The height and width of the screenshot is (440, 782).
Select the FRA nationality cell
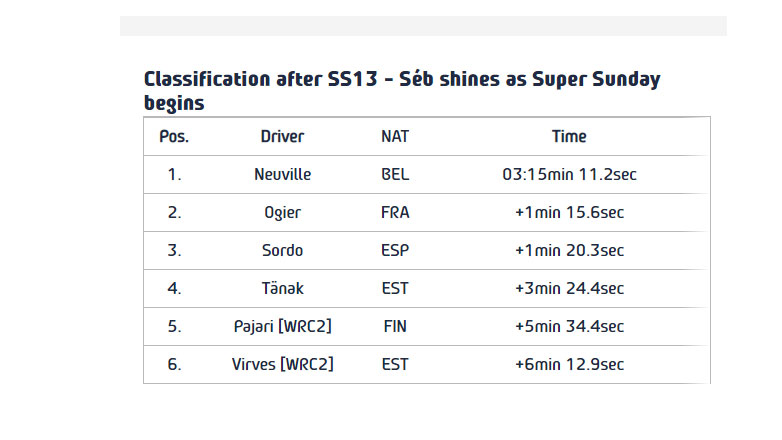(x=395, y=212)
